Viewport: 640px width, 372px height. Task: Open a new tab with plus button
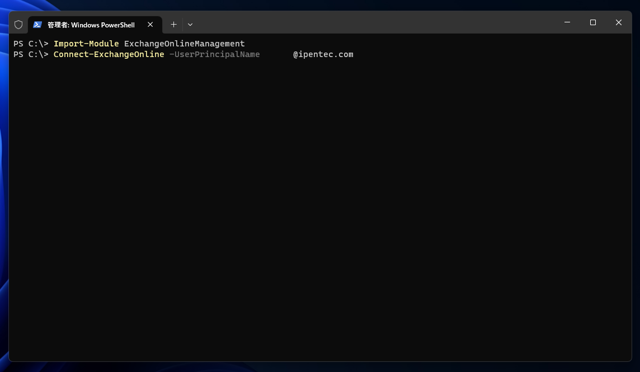click(173, 25)
